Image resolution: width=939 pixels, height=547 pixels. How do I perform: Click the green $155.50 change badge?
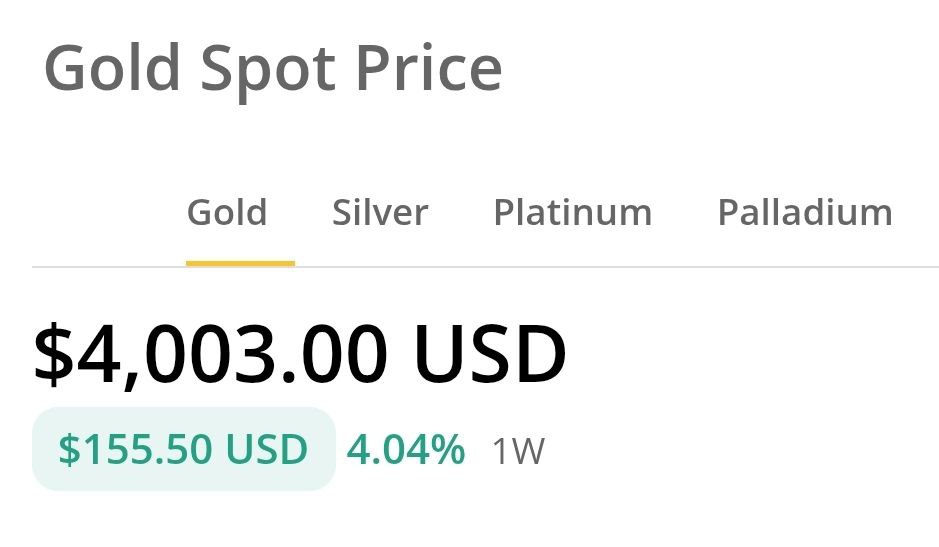point(183,450)
